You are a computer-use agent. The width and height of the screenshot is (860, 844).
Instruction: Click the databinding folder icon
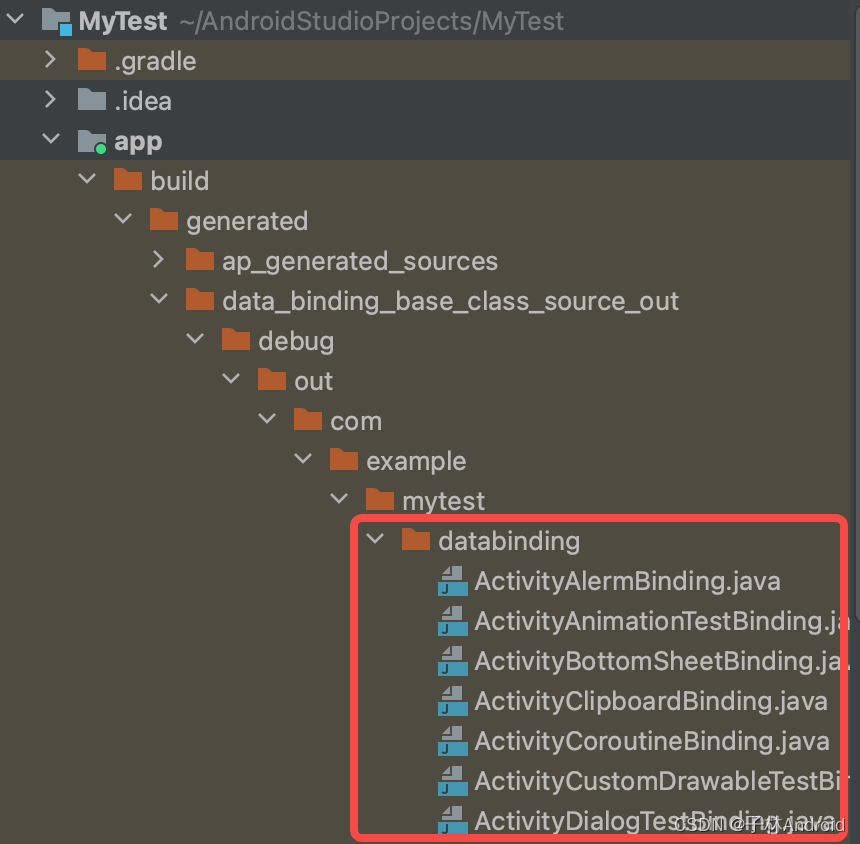416,540
